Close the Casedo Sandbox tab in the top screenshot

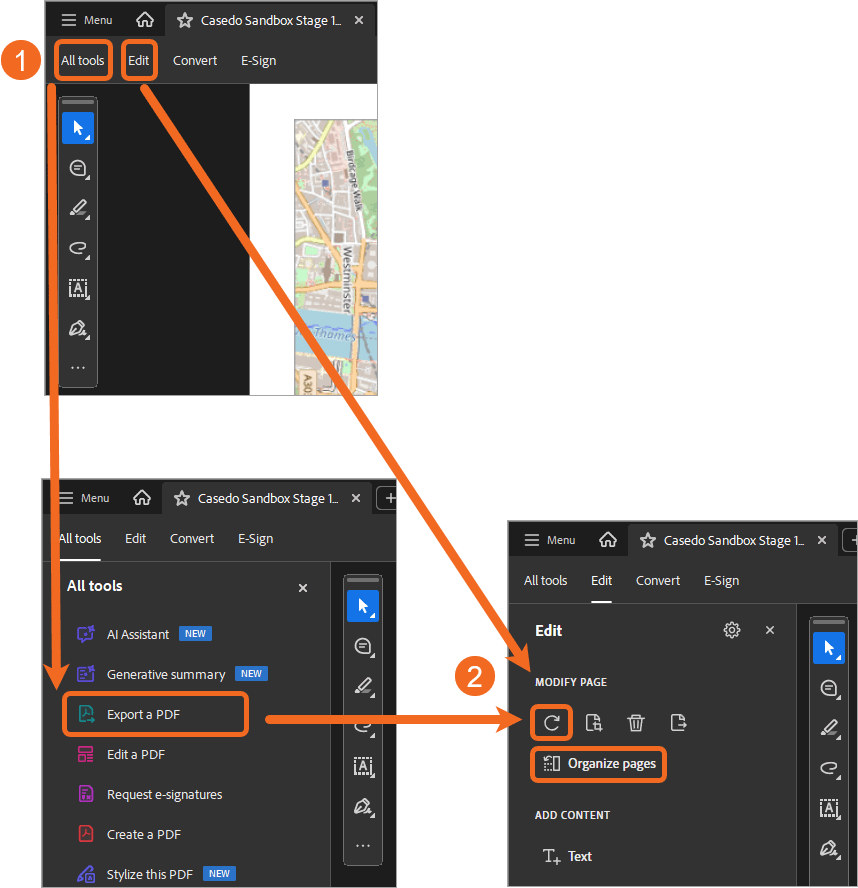click(358, 20)
